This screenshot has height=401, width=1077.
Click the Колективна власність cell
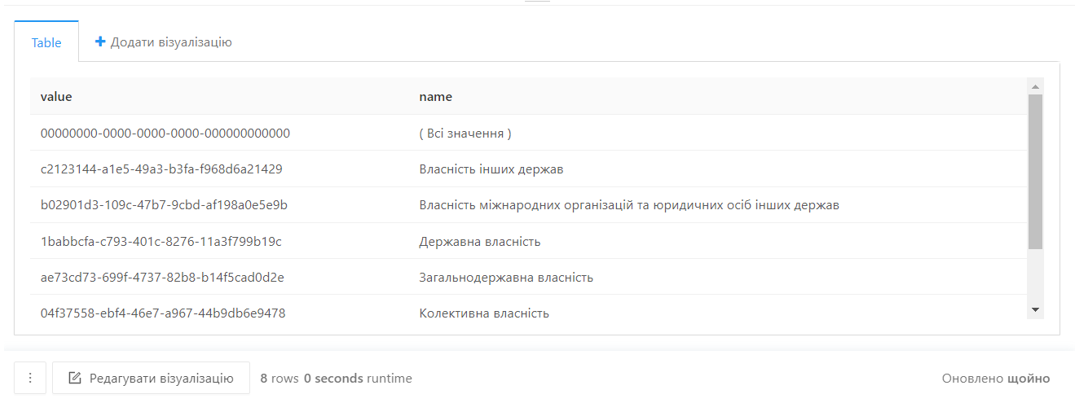(x=484, y=313)
